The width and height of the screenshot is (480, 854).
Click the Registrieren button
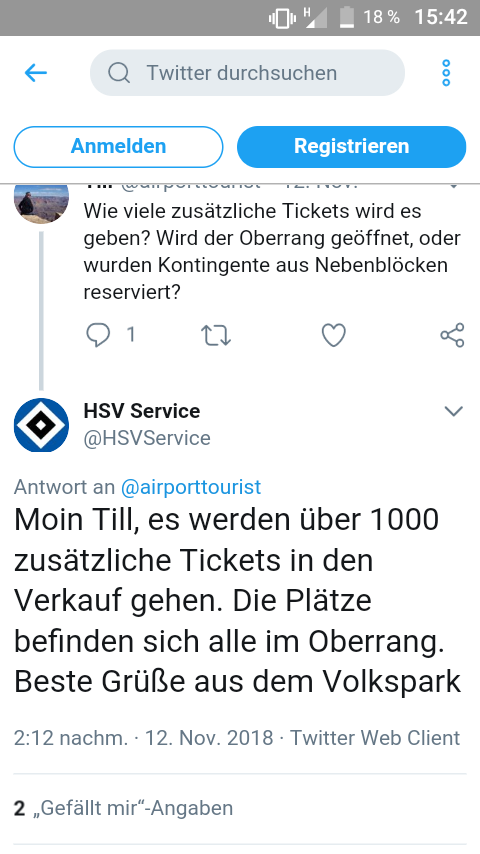(351, 147)
